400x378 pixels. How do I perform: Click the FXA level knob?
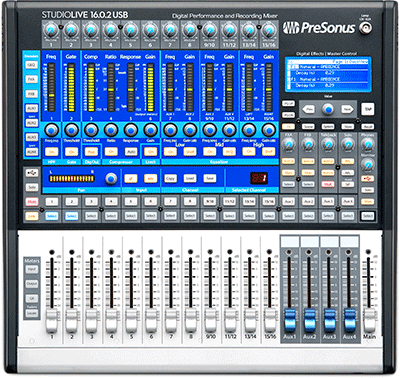point(288,144)
